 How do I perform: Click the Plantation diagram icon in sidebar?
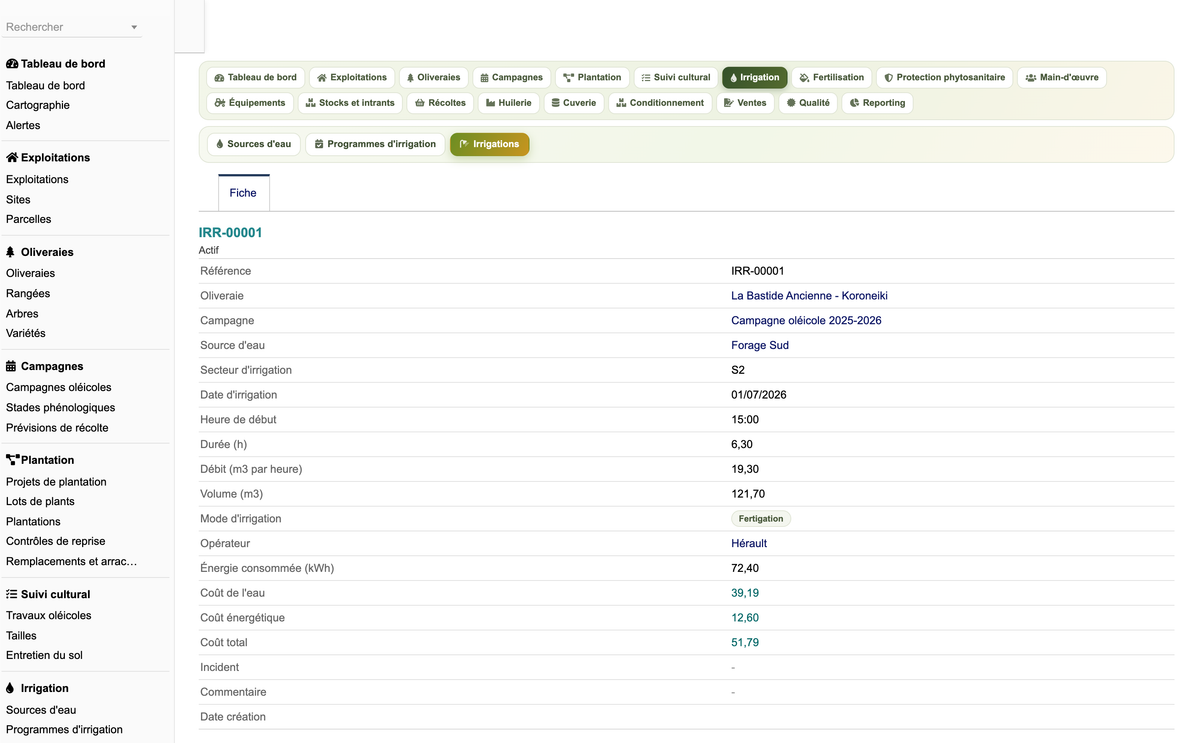coord(13,460)
